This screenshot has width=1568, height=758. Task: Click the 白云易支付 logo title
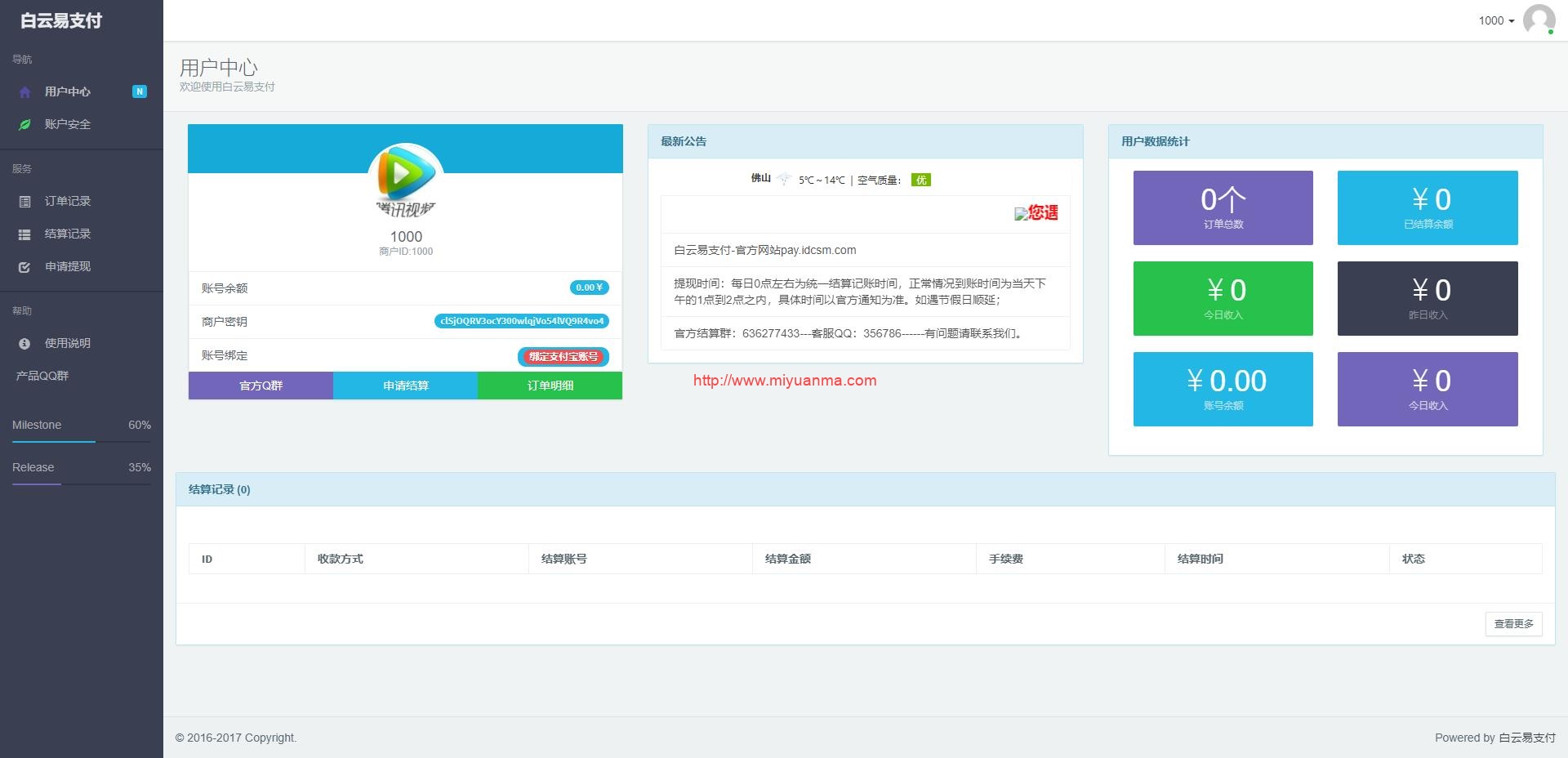click(x=61, y=20)
